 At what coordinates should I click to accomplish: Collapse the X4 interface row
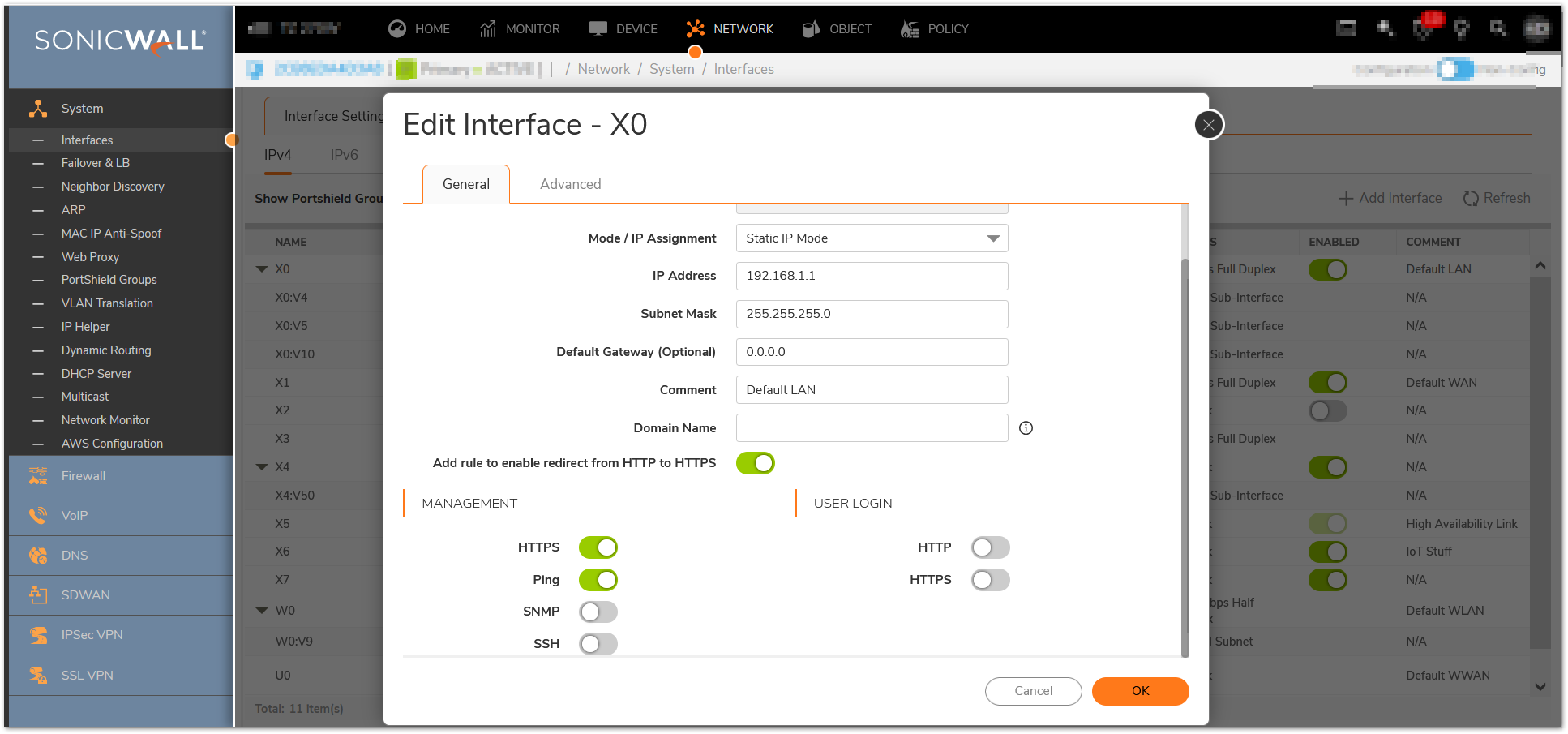point(262,467)
